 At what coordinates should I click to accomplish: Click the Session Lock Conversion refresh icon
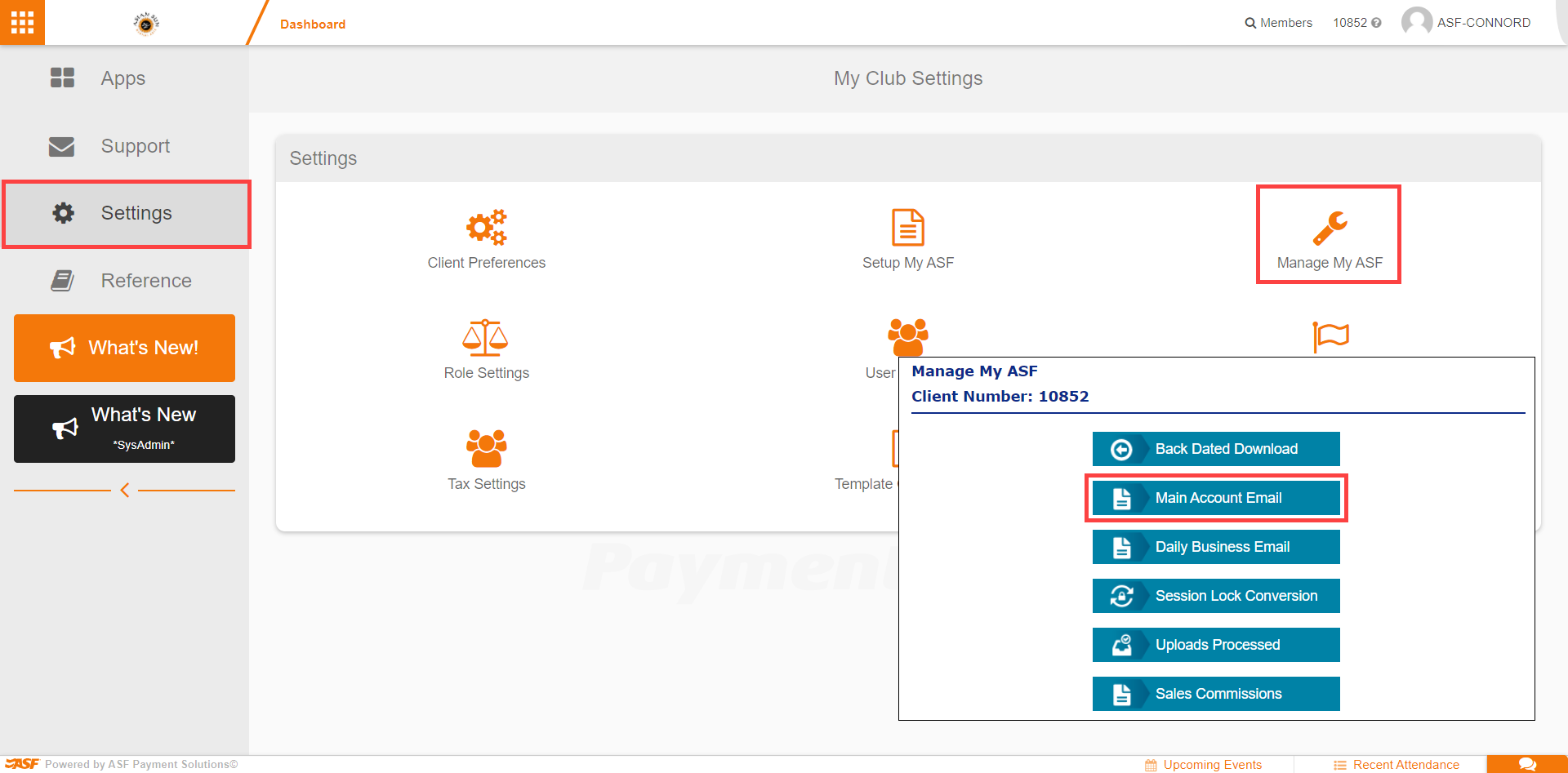pos(1122,597)
